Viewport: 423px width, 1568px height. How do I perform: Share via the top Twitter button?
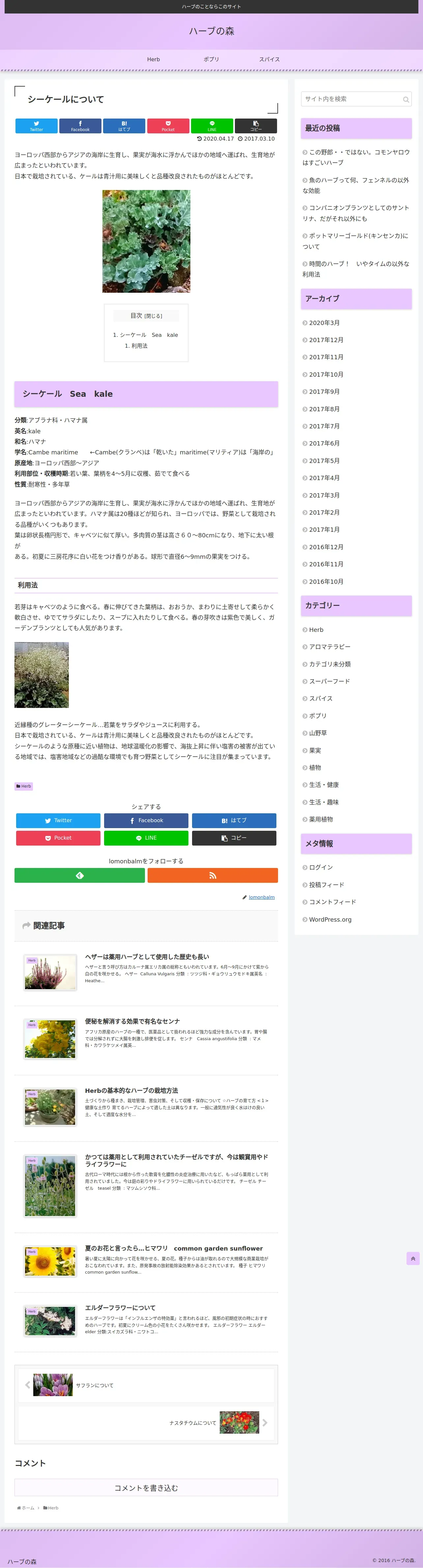point(37,126)
